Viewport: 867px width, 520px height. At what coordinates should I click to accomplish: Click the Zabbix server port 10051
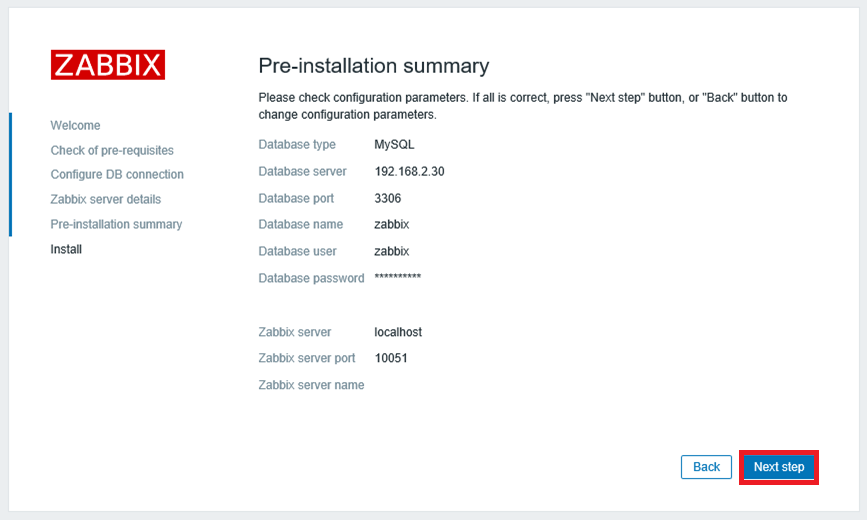click(391, 358)
